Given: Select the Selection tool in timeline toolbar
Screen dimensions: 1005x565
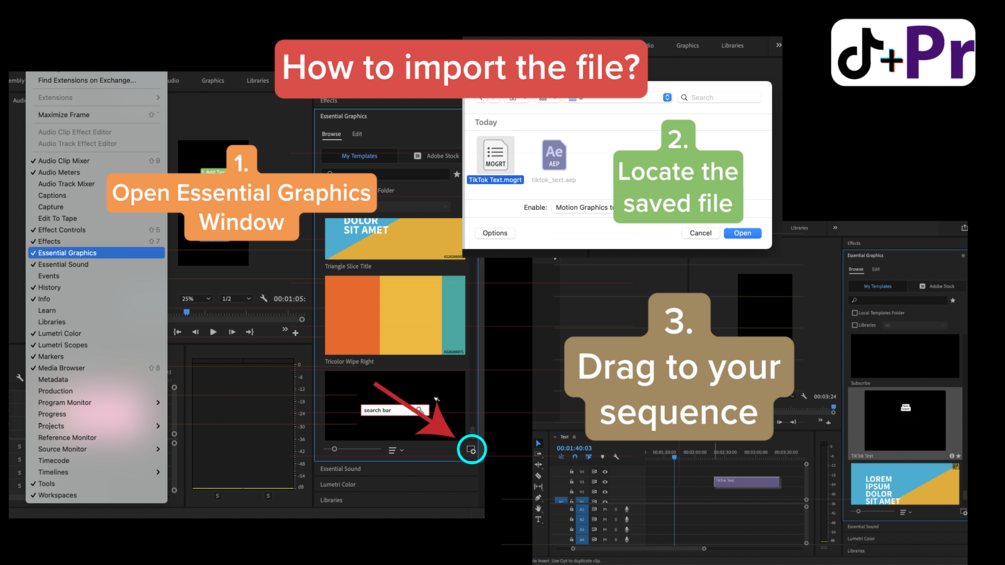Looking at the screenshot, I should [x=538, y=443].
